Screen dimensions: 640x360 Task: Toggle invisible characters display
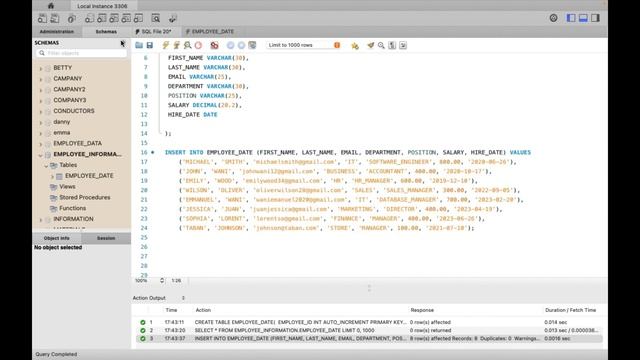click(x=392, y=45)
